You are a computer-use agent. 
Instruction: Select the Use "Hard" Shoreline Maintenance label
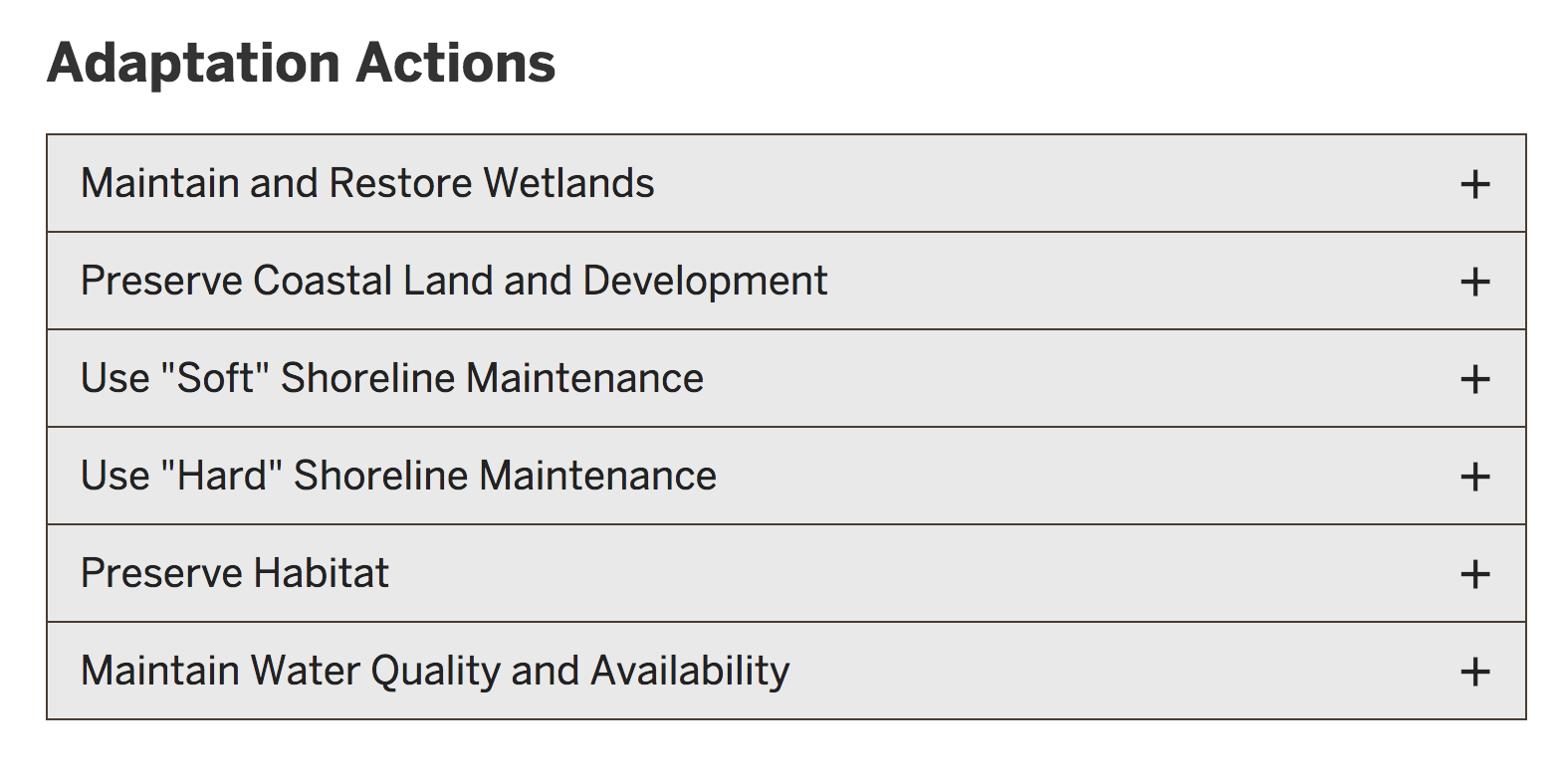coord(398,476)
